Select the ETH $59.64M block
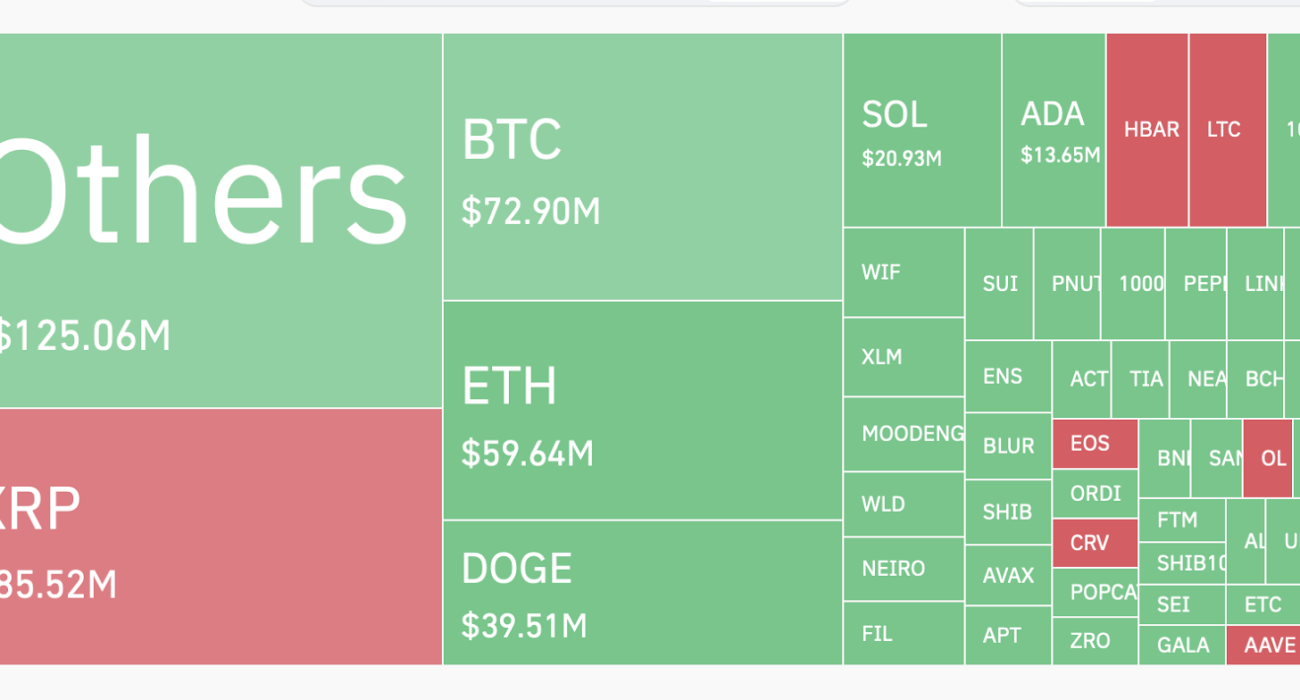The height and width of the screenshot is (700, 1300). (x=642, y=410)
